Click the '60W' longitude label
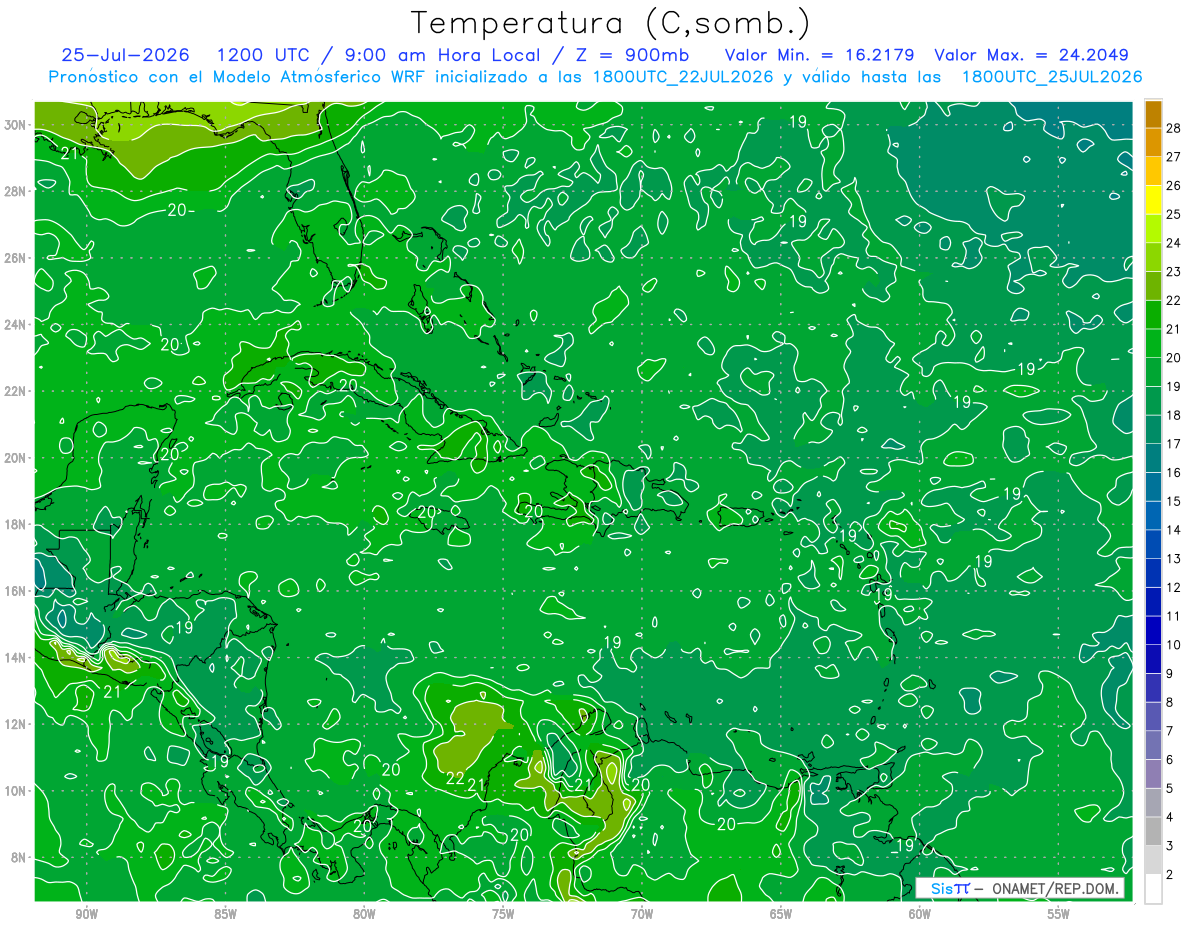 [x=920, y=914]
